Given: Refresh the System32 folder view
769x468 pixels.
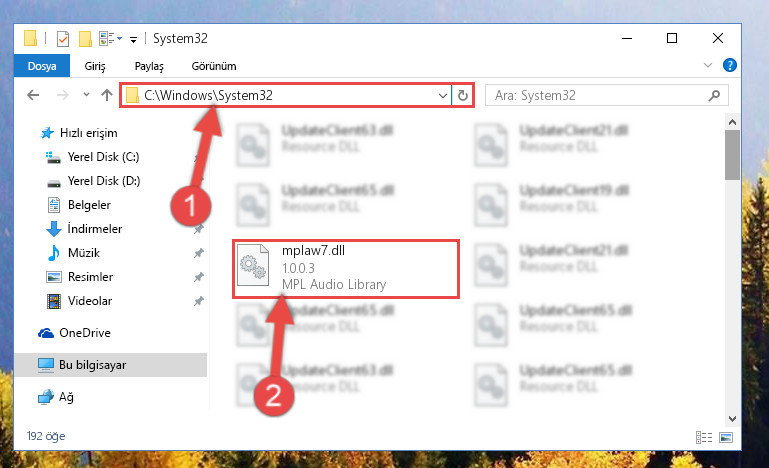Looking at the screenshot, I should (462, 96).
